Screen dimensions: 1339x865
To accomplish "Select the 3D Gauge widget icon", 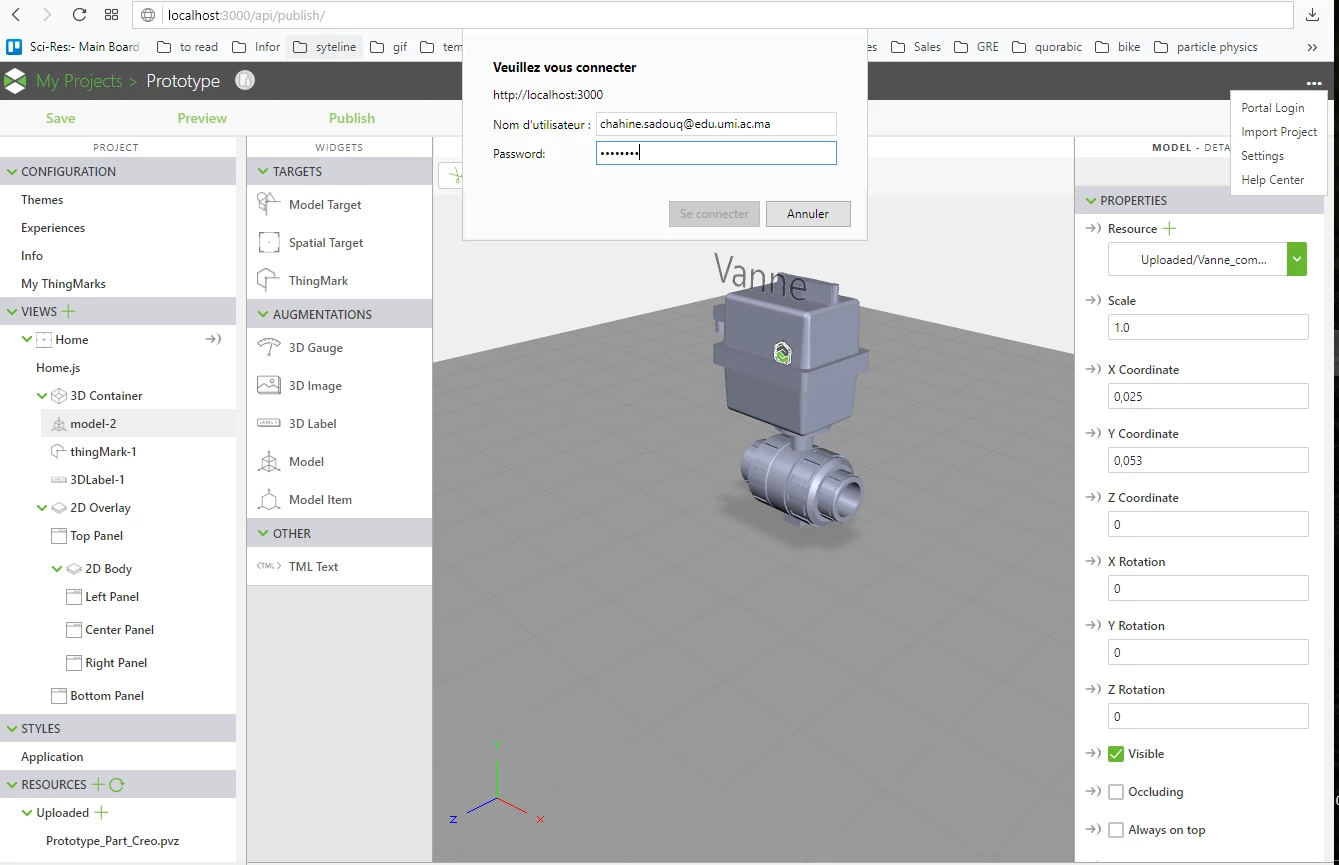I will 268,347.
